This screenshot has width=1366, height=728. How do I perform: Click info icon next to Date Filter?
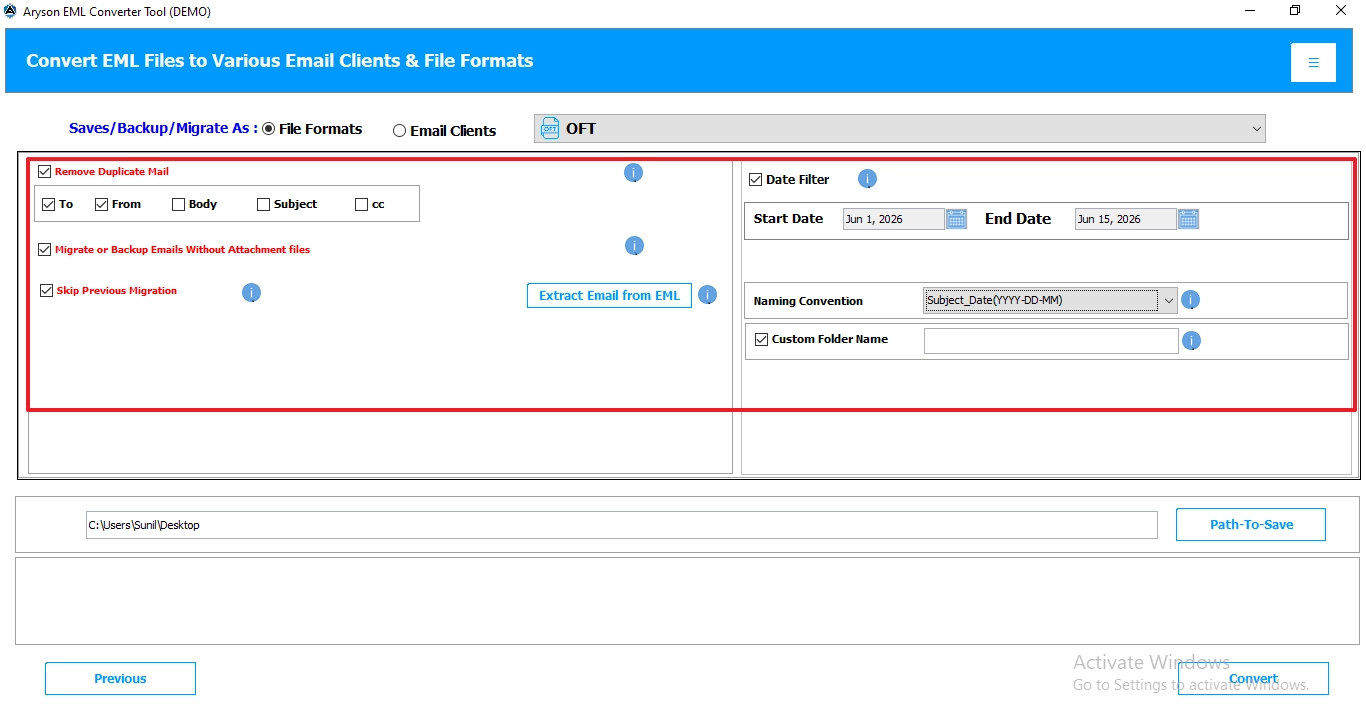pyautogui.click(x=867, y=180)
